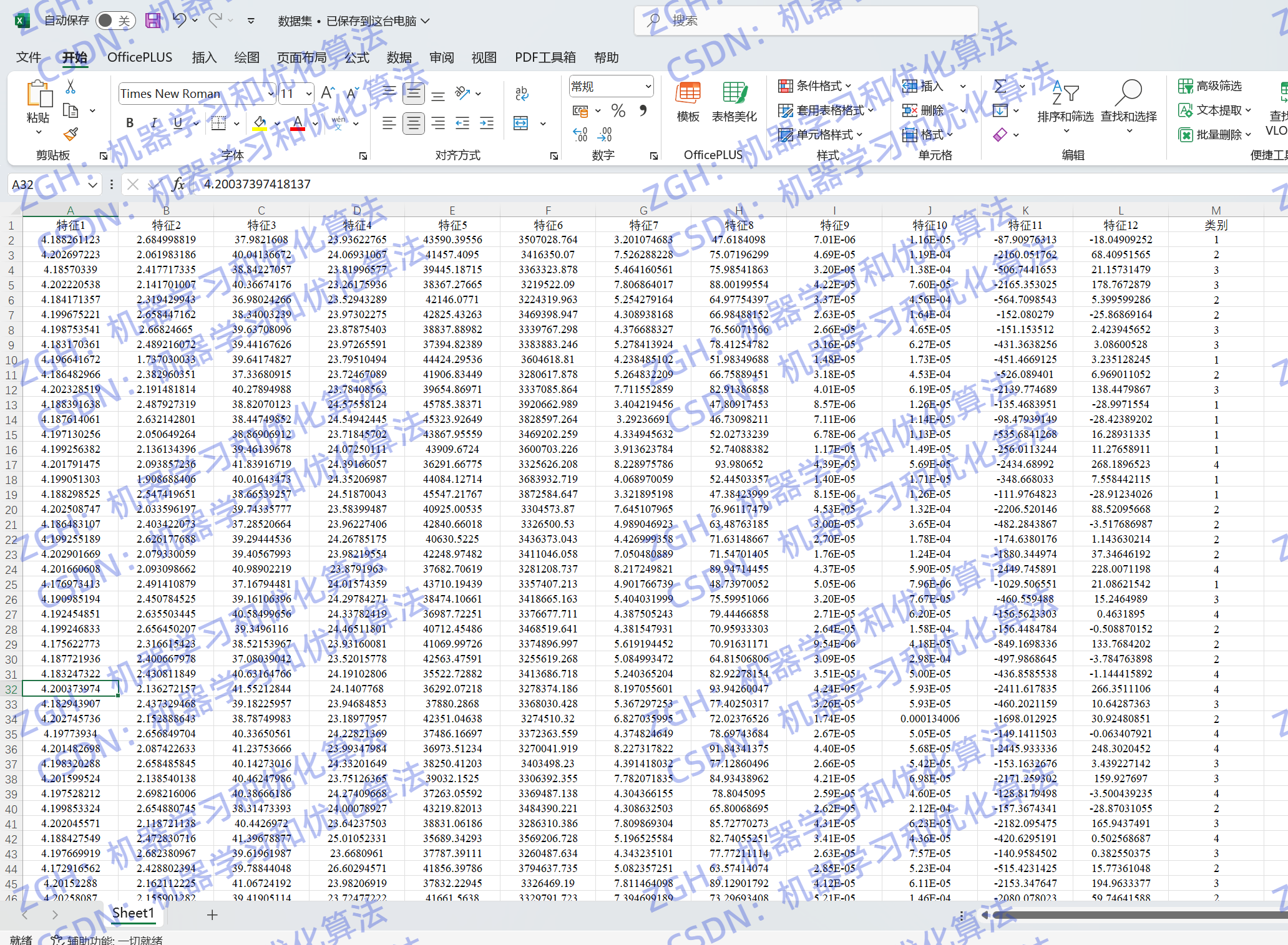Click the Save floppy disk icon
1288x945 pixels.
(153, 21)
